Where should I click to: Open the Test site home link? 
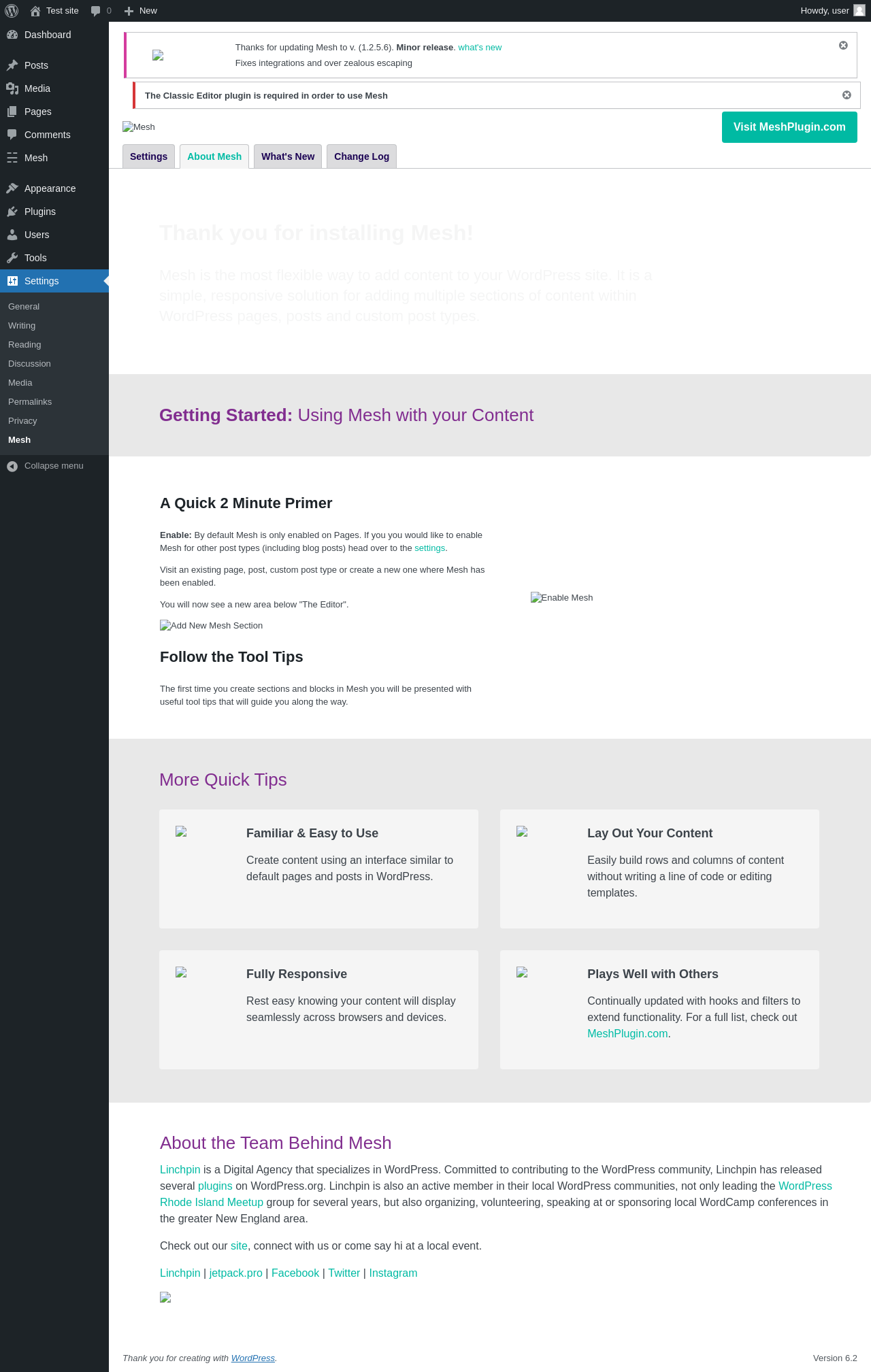(x=54, y=11)
